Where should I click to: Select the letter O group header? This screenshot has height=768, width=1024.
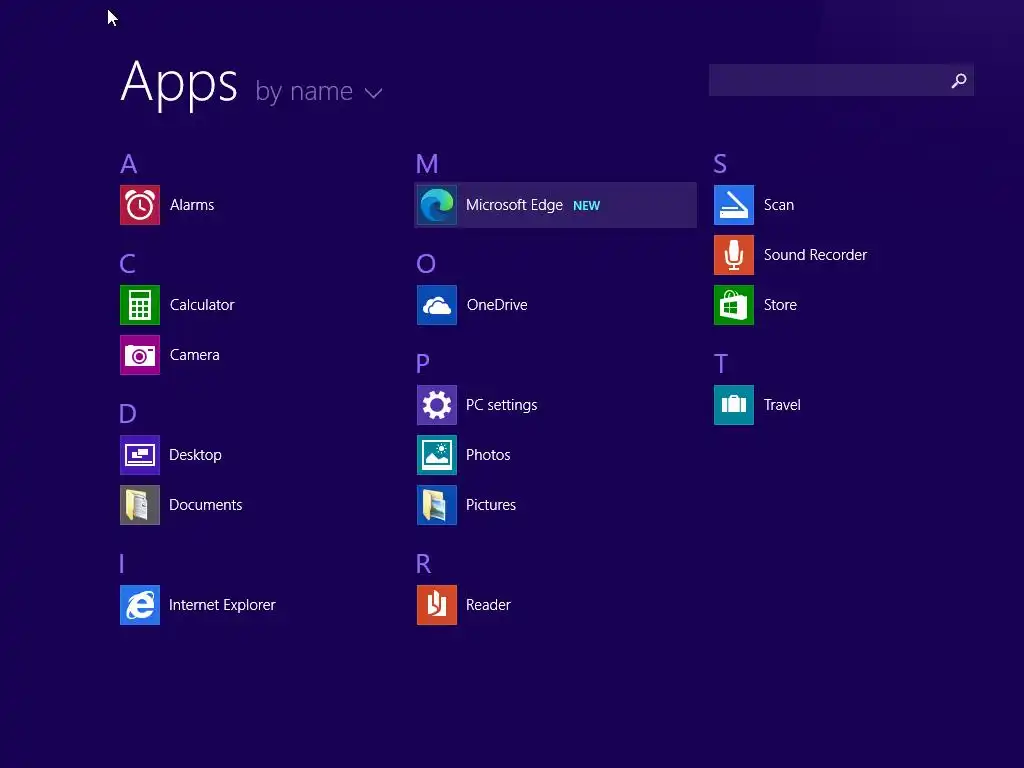[x=426, y=264]
